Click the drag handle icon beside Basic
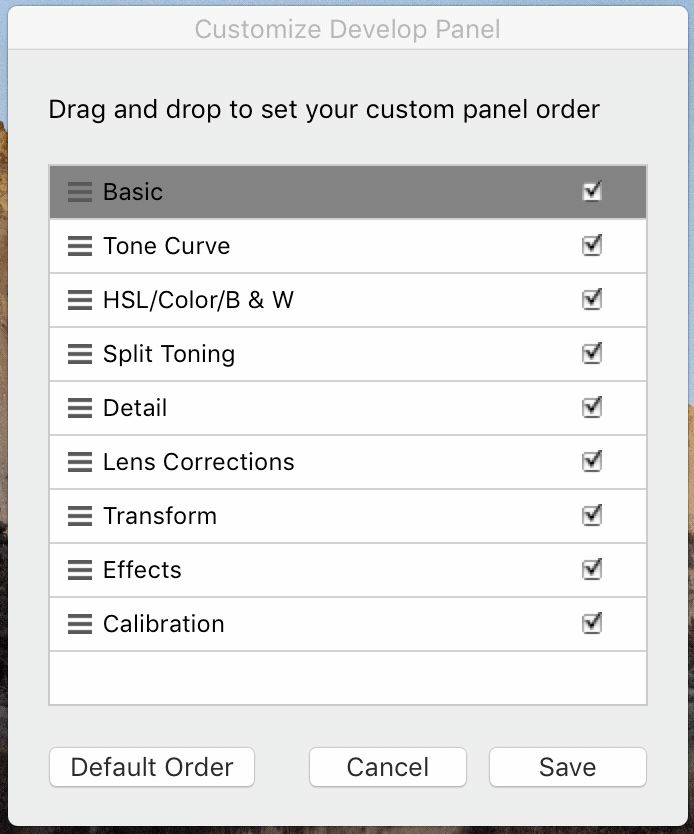The width and height of the screenshot is (694, 834). click(80, 192)
